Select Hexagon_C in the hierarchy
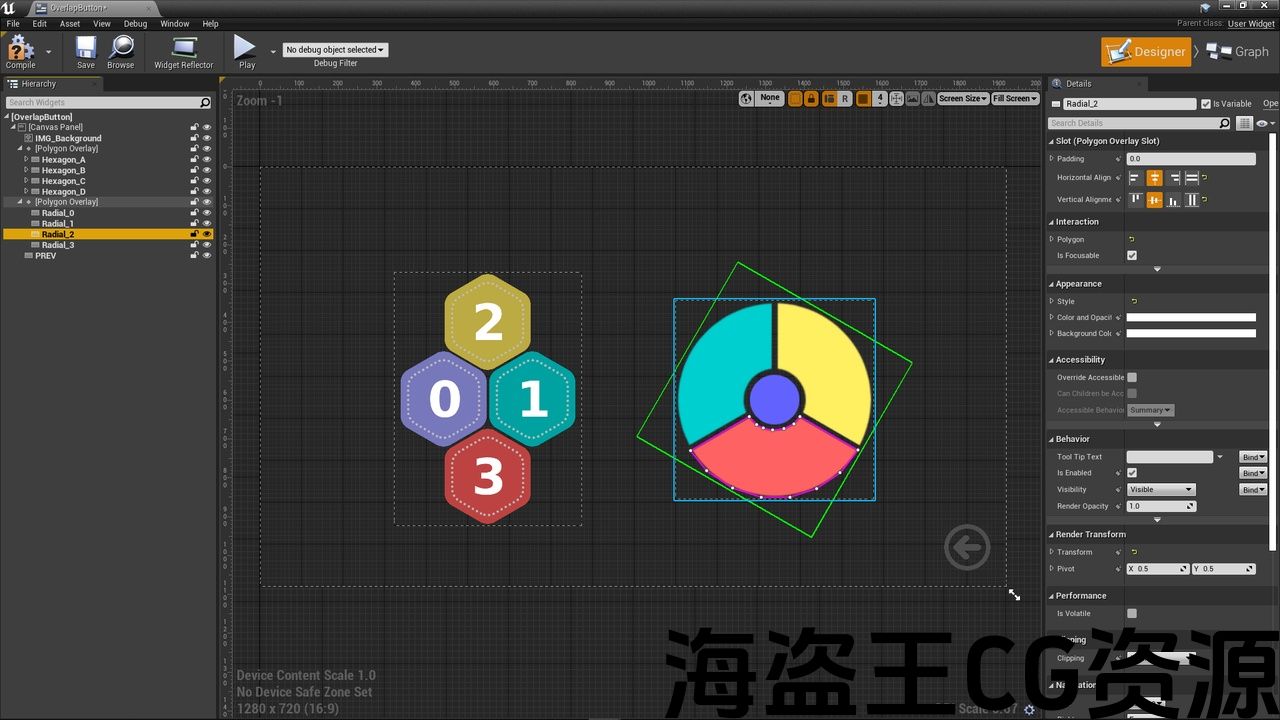This screenshot has width=1280, height=720. pyautogui.click(x=63, y=181)
